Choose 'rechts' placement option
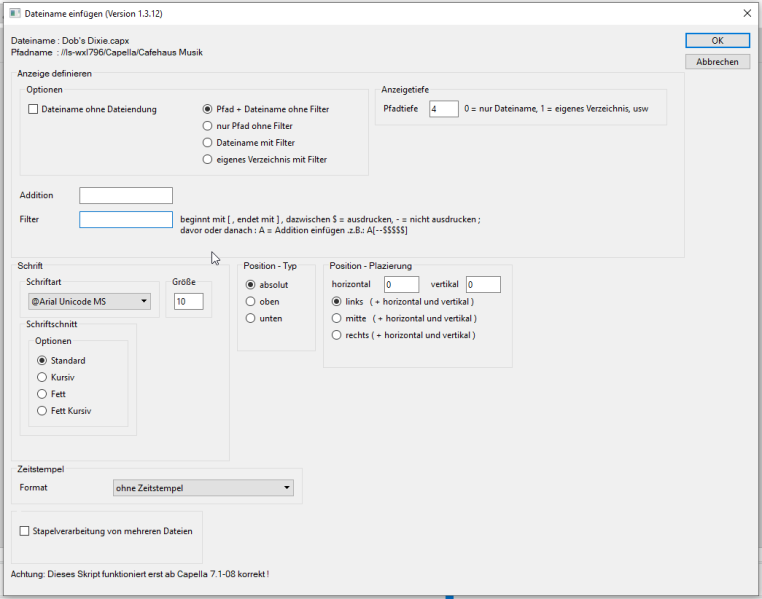Image resolution: width=762 pixels, height=599 pixels. click(337, 335)
